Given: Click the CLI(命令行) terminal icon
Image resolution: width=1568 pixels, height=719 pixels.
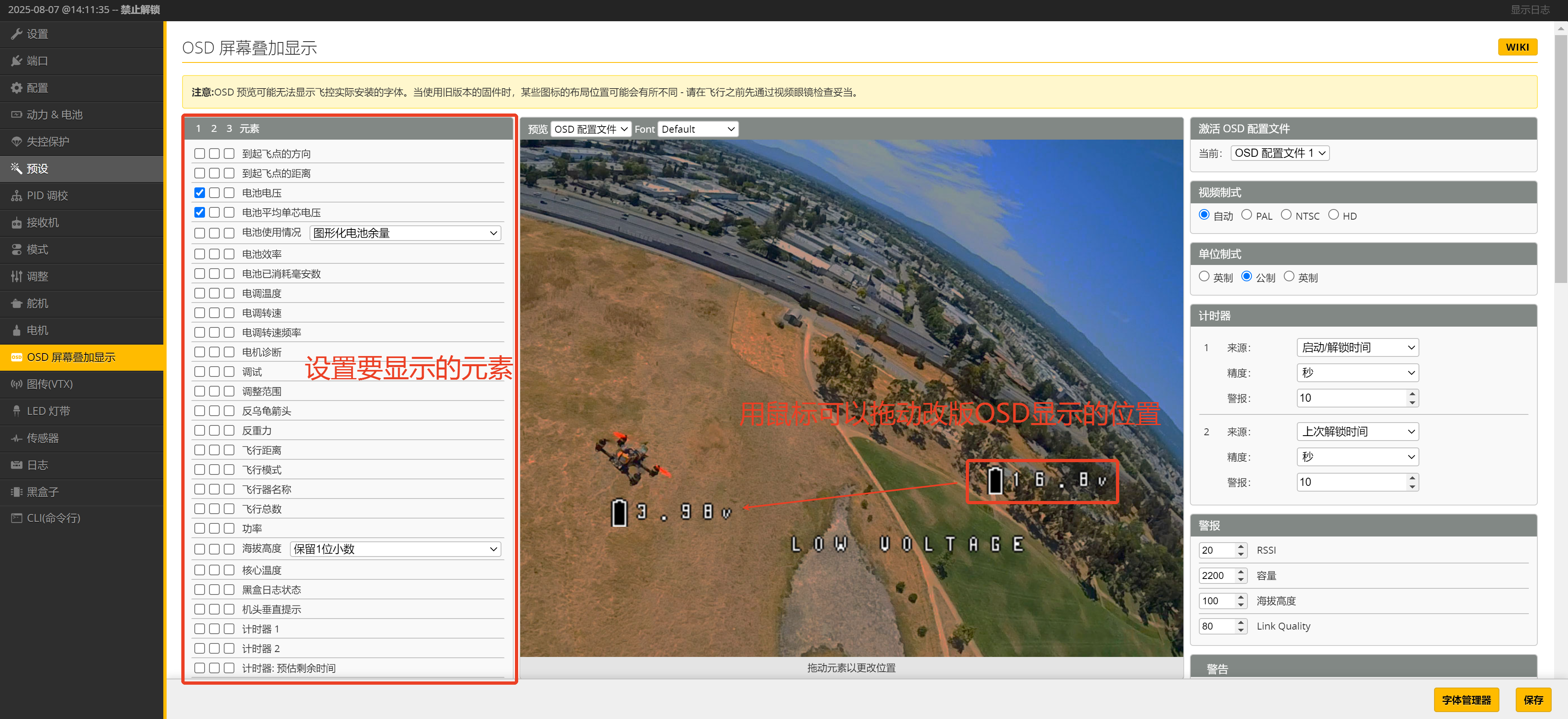Looking at the screenshot, I should pos(16,518).
